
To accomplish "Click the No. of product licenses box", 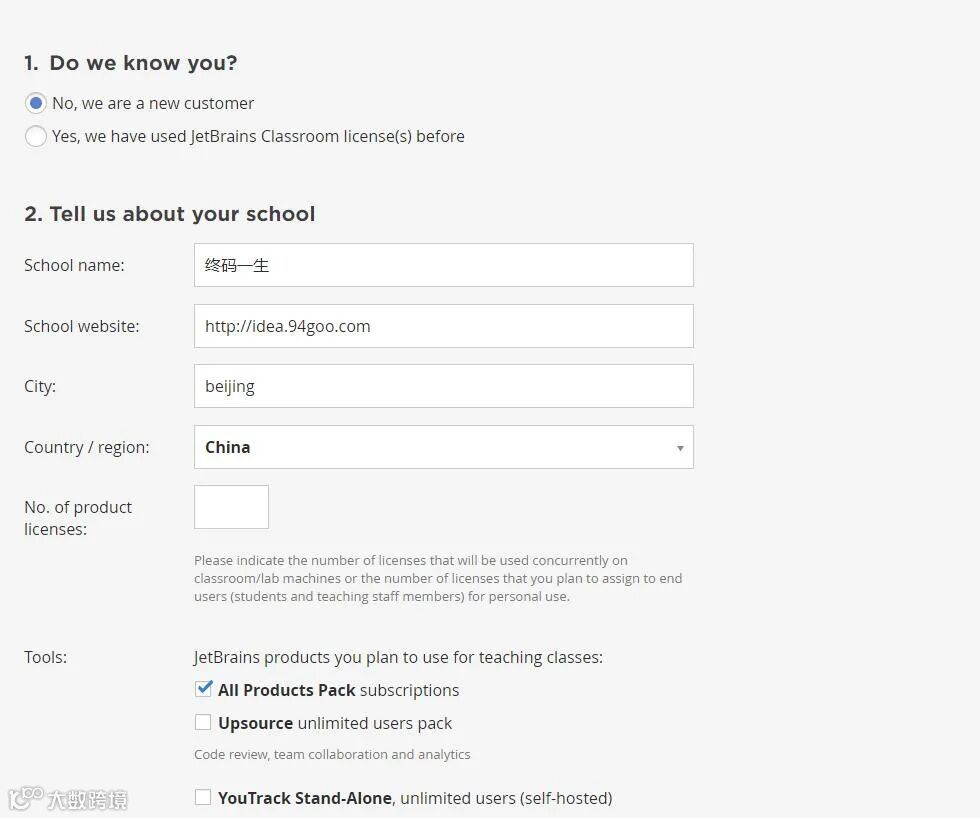I will coord(231,507).
